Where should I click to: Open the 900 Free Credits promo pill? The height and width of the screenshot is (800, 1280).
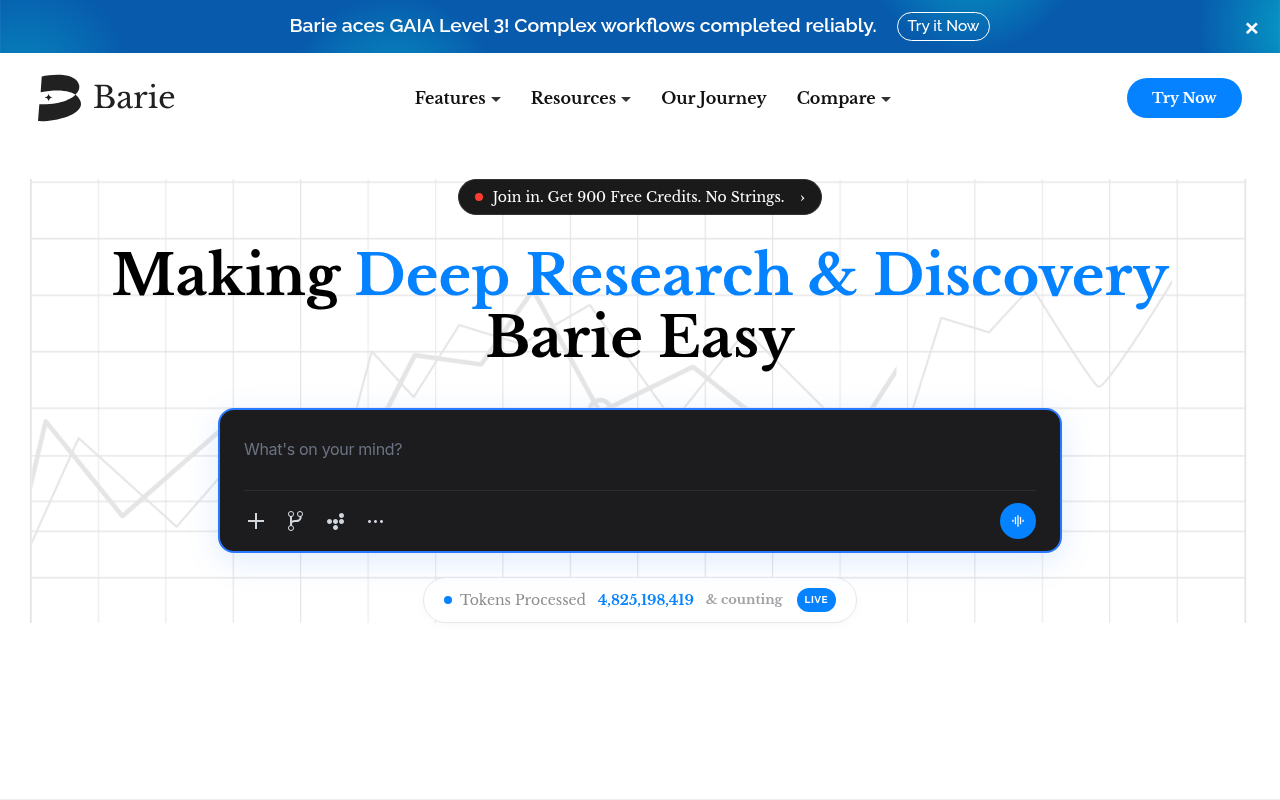(x=640, y=197)
